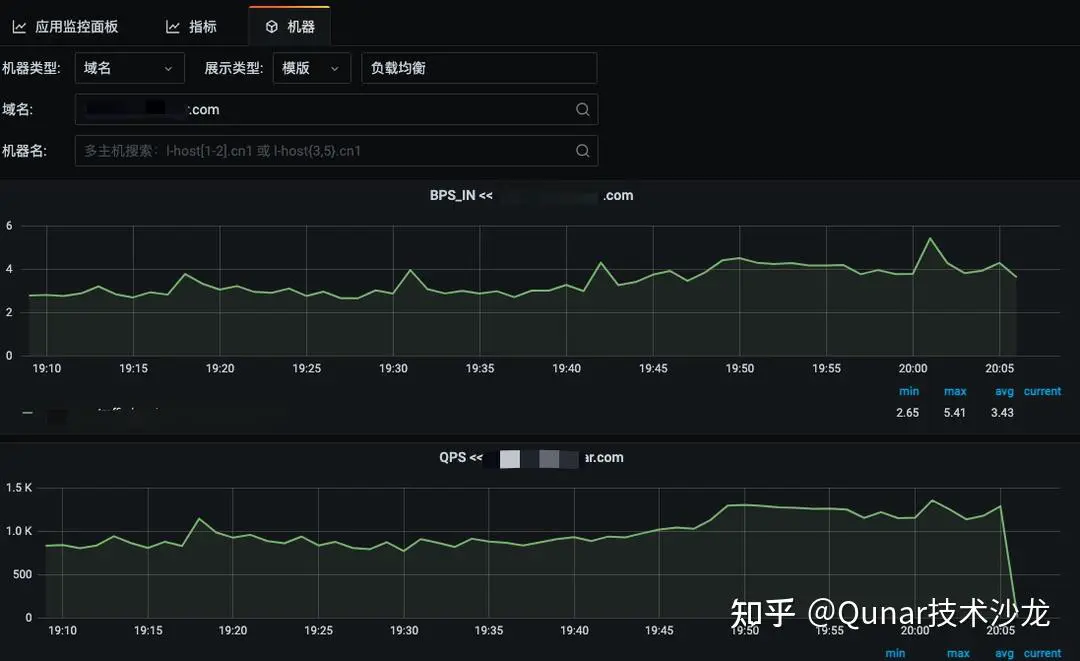Click the line chart icon beside 应用监控面板

pos(19,27)
